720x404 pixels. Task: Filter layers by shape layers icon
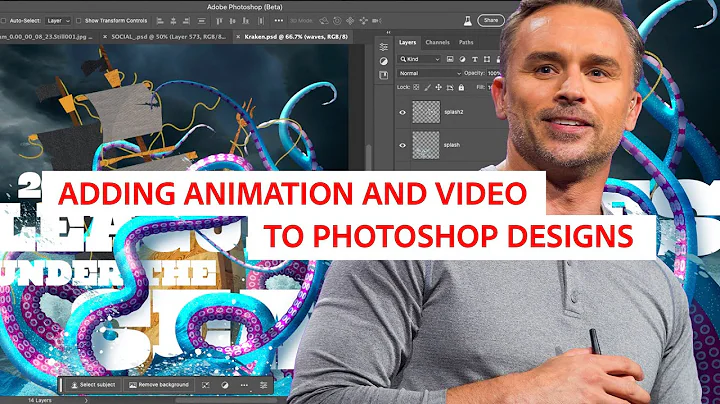tap(487, 59)
